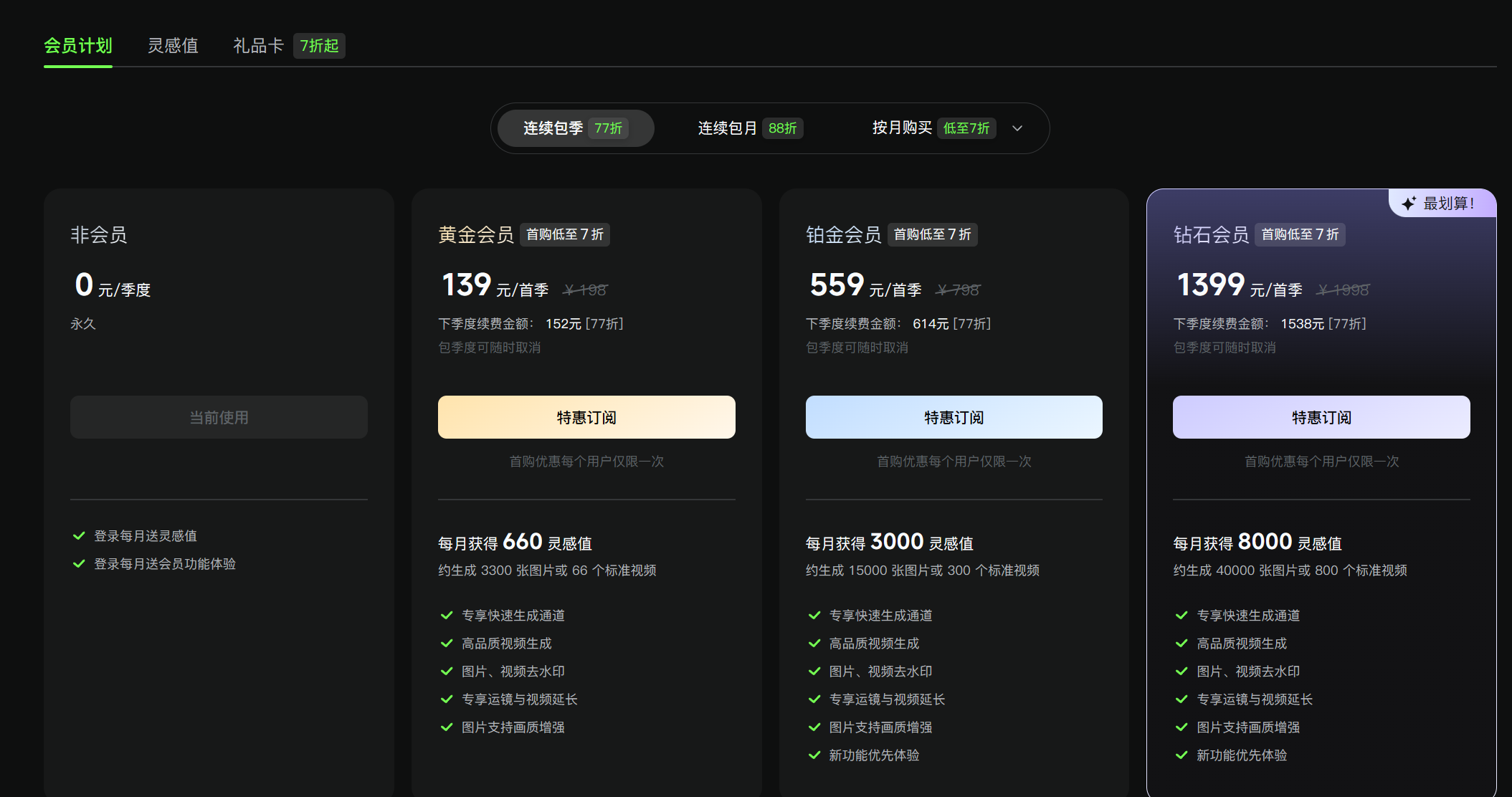The width and height of the screenshot is (1512, 797).
Task: Subscribe to 钻石会员 via 特惠订阅
Action: coord(1321,417)
